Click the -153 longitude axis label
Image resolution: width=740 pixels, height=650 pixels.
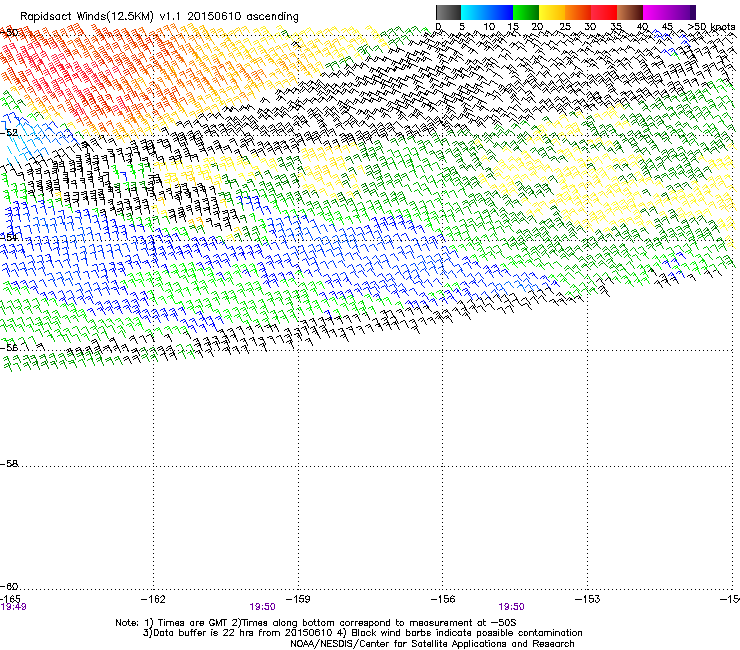[x=587, y=599]
